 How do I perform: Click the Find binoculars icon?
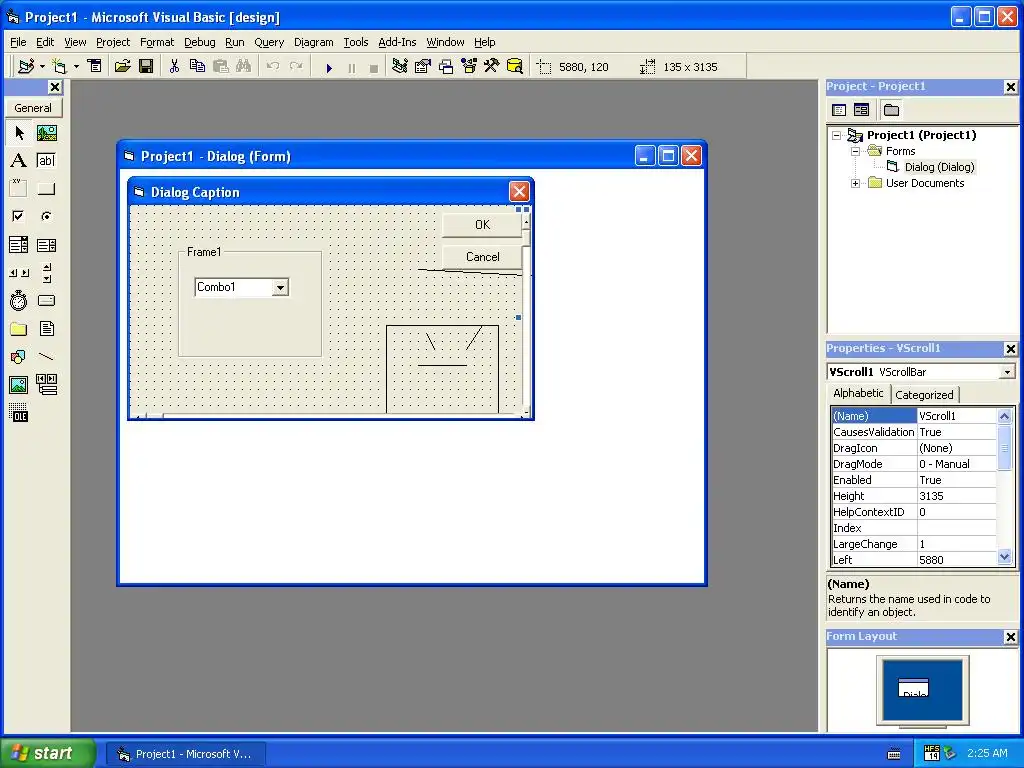244,66
